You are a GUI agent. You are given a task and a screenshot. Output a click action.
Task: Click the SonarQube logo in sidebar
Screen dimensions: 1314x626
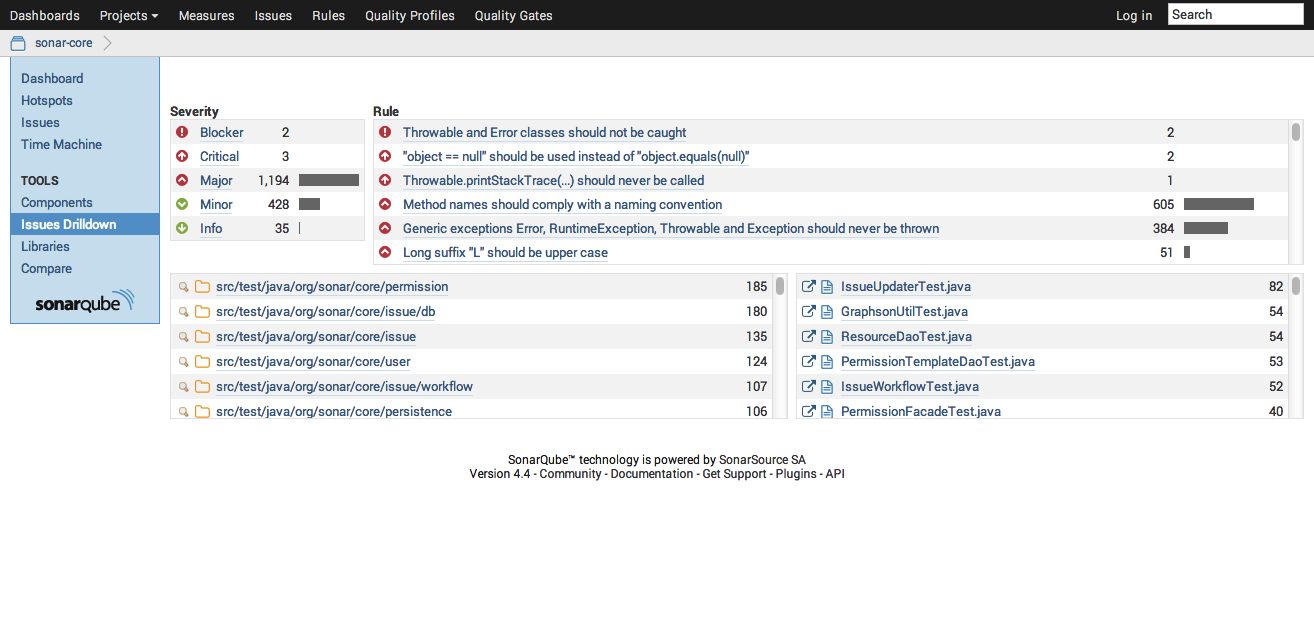pyautogui.click(x=84, y=303)
